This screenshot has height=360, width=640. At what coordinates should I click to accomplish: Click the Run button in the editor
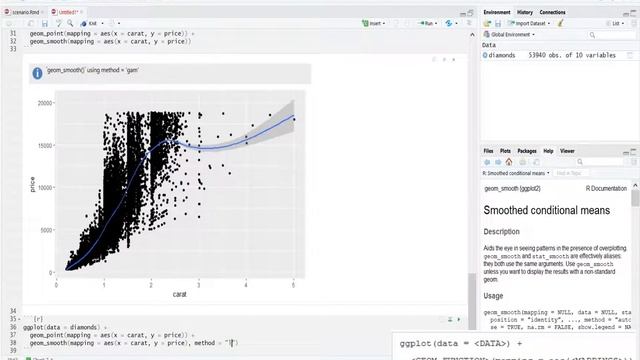click(426, 24)
